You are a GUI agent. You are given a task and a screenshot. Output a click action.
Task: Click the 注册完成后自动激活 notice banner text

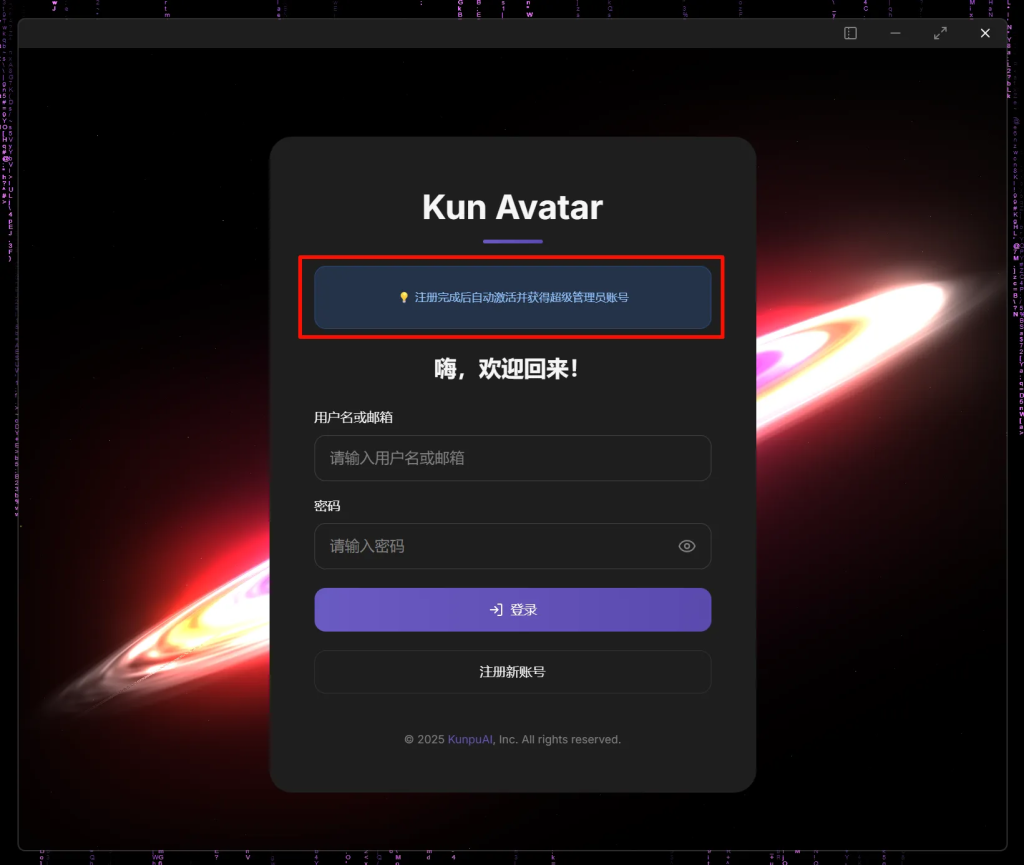[x=522, y=298]
